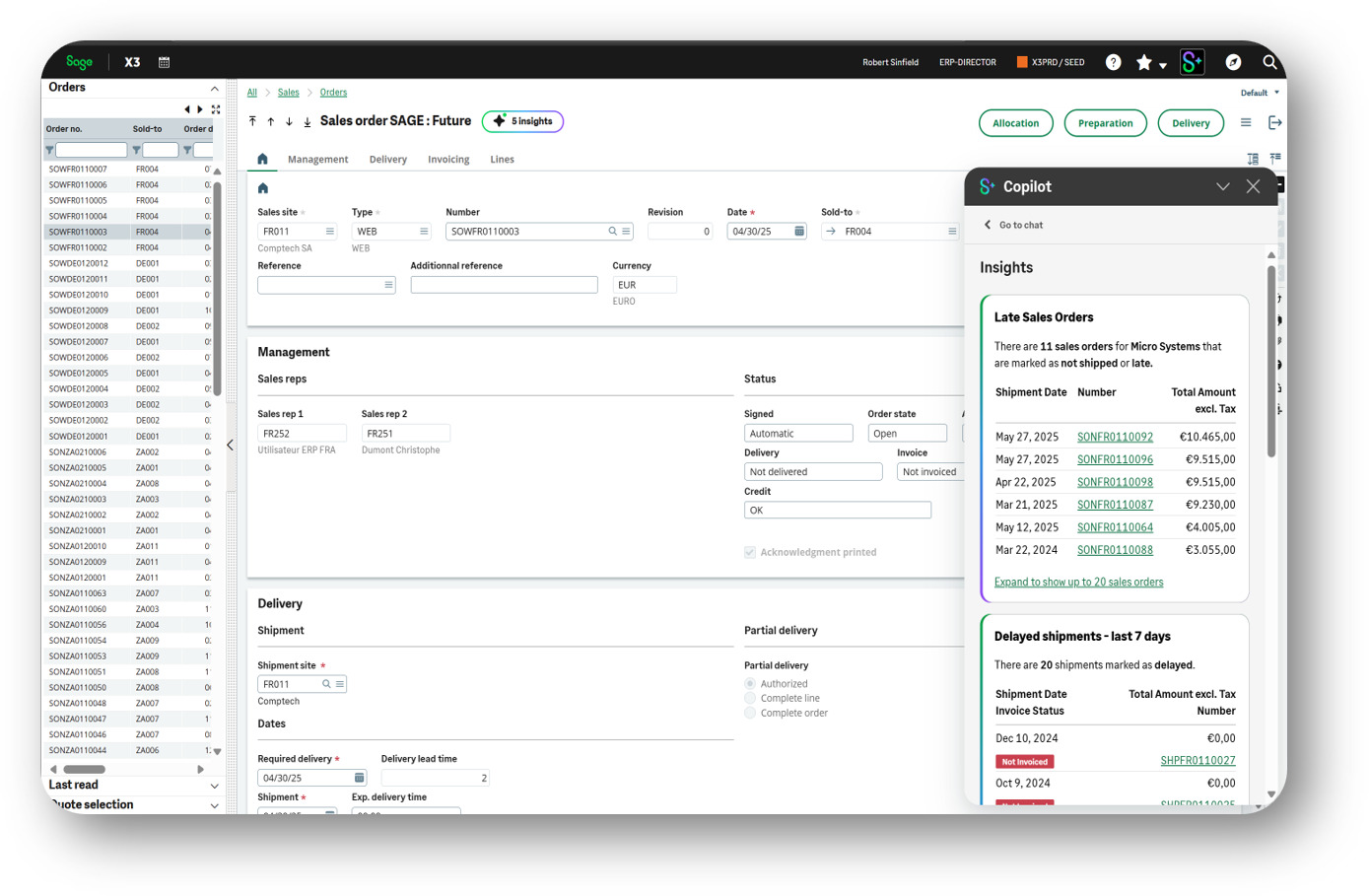Click the home icon tab
The width and height of the screenshot is (1369, 896).
click(x=262, y=159)
